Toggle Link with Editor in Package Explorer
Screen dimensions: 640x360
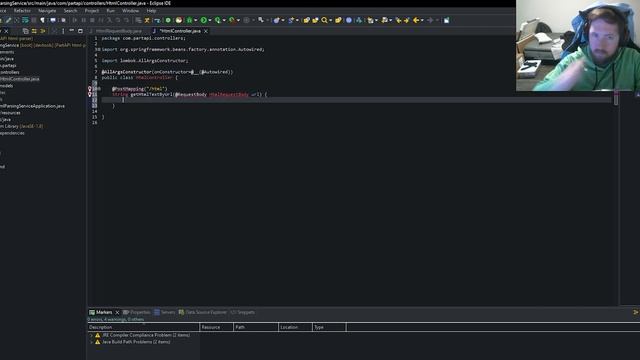tap(34, 31)
